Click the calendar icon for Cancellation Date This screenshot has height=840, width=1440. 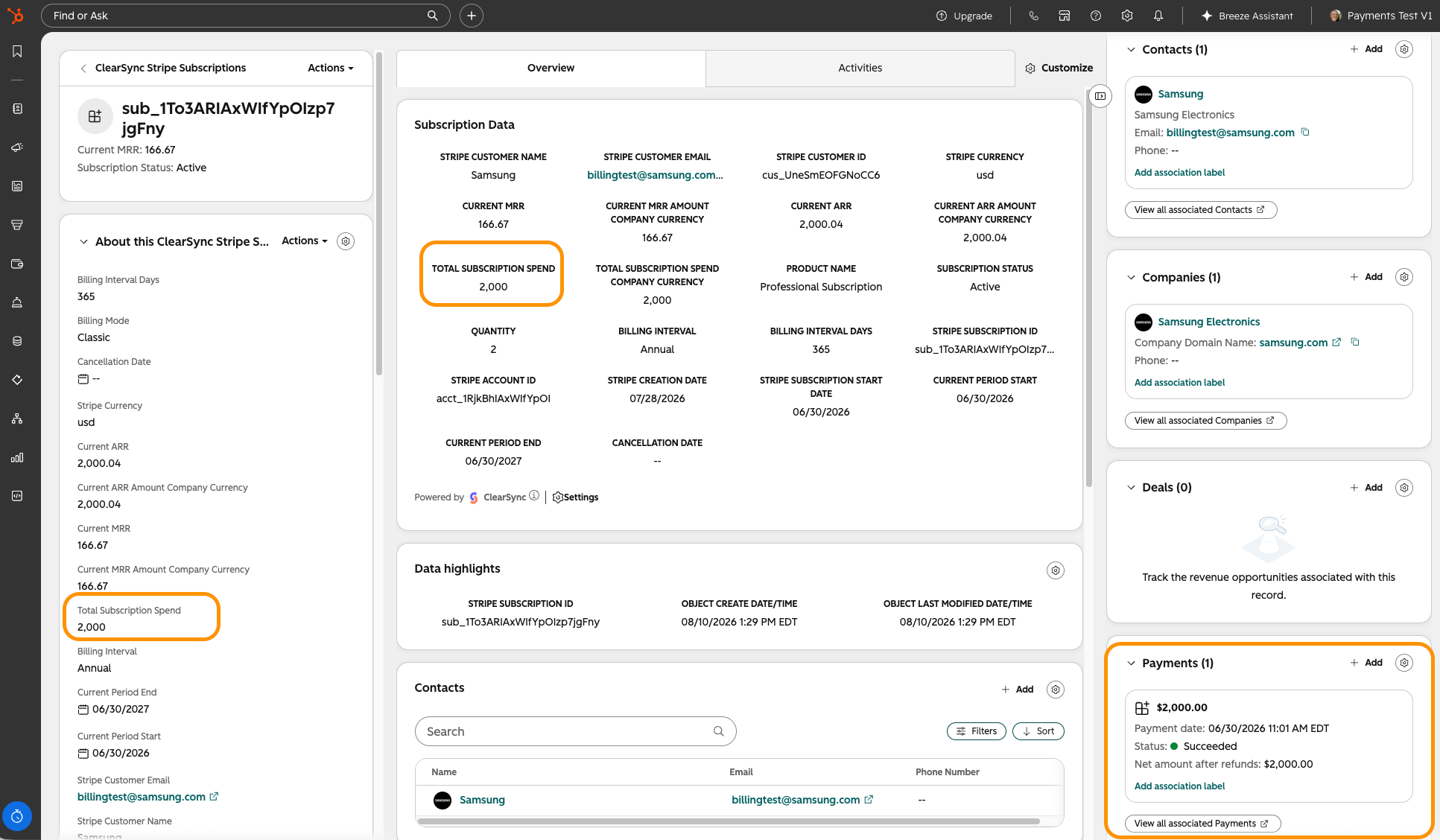[x=83, y=379]
